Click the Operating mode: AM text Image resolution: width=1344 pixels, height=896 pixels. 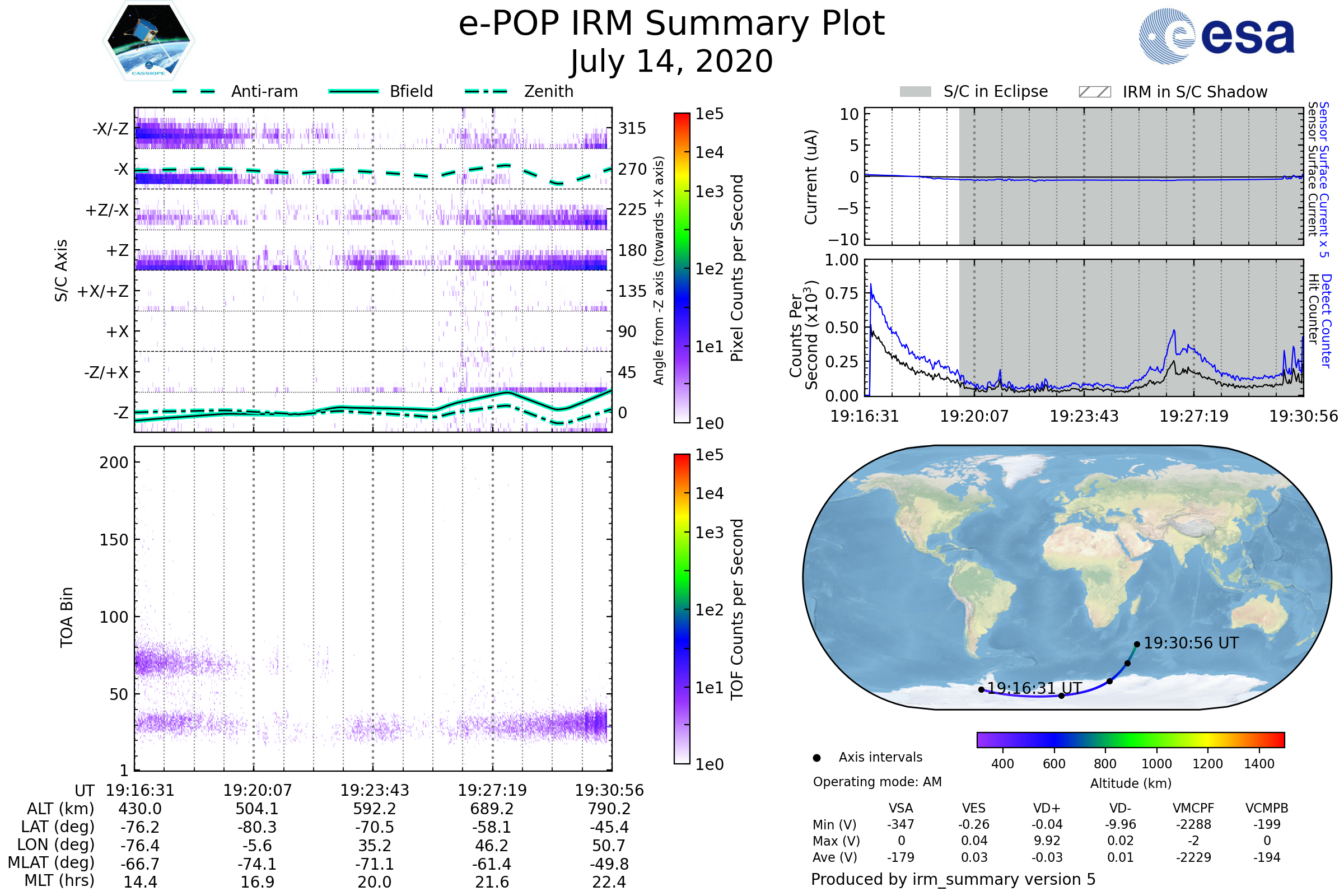[877, 782]
